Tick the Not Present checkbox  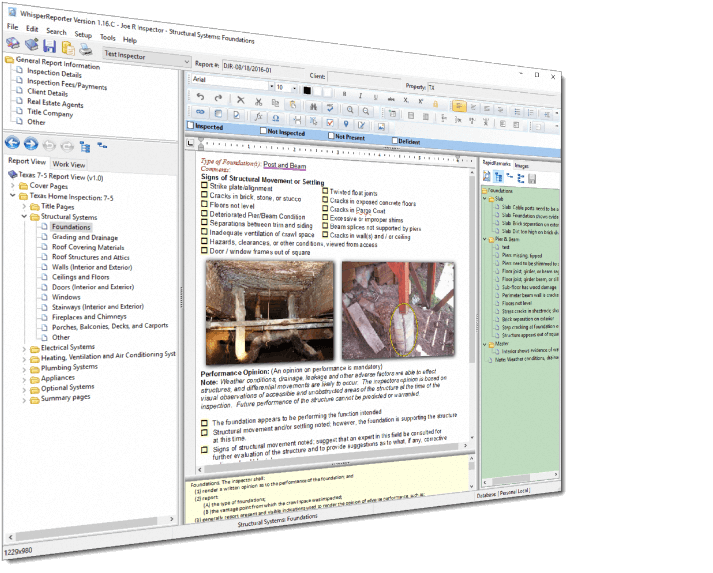coord(331,136)
